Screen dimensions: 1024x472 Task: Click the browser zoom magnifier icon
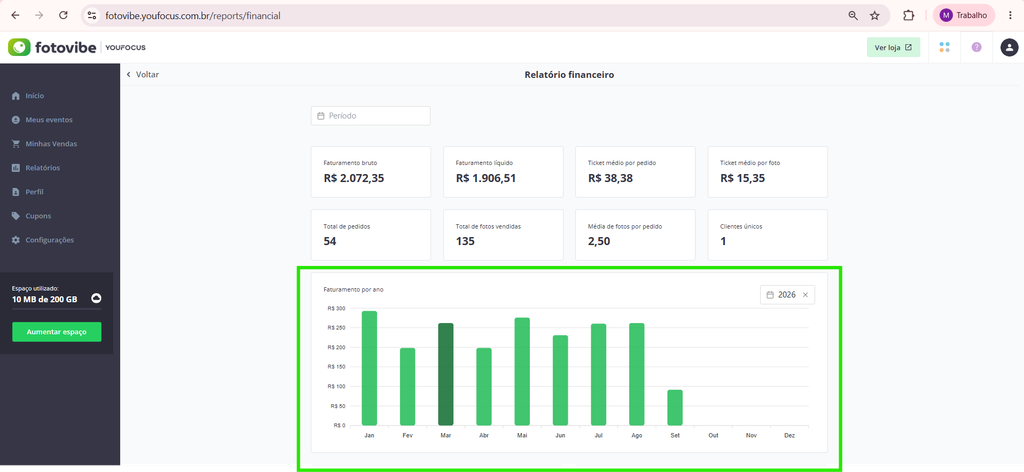853,16
